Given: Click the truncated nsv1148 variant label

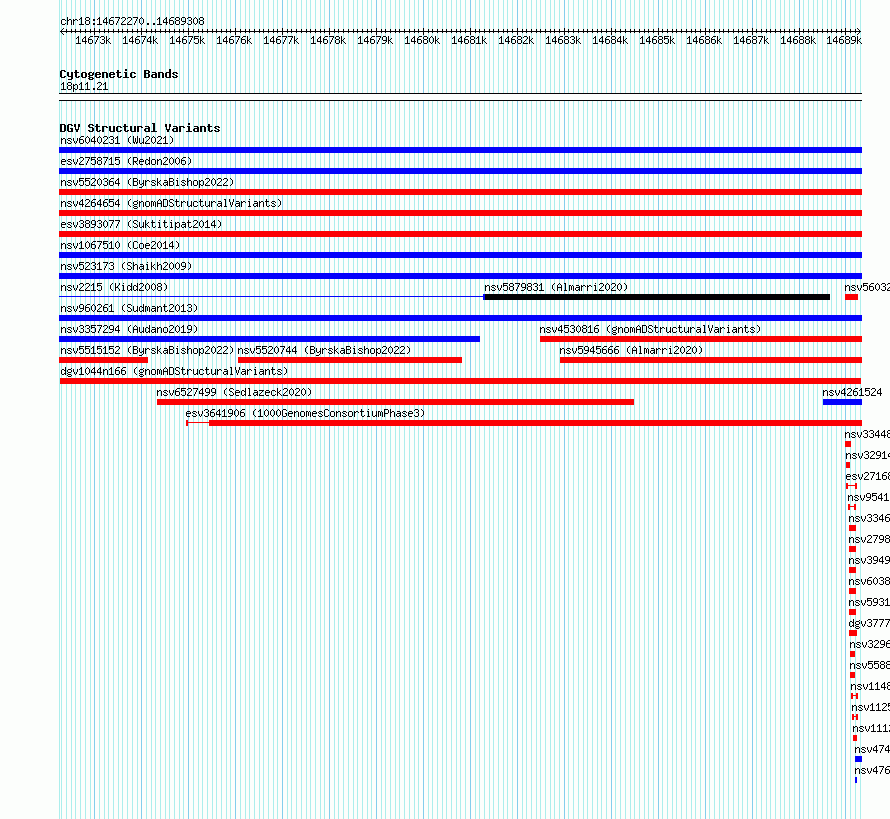Looking at the screenshot, I should (x=870, y=686).
